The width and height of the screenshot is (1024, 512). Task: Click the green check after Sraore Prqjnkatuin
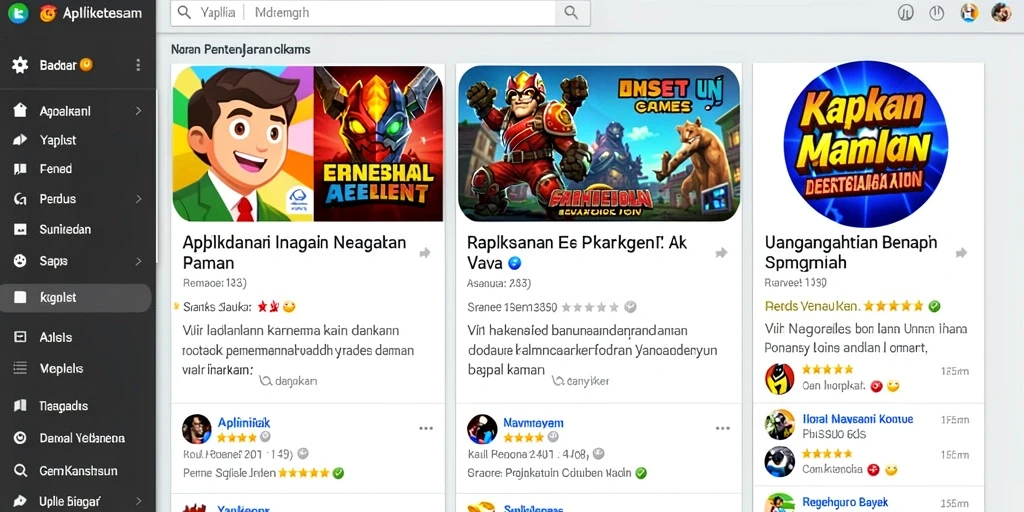641,473
